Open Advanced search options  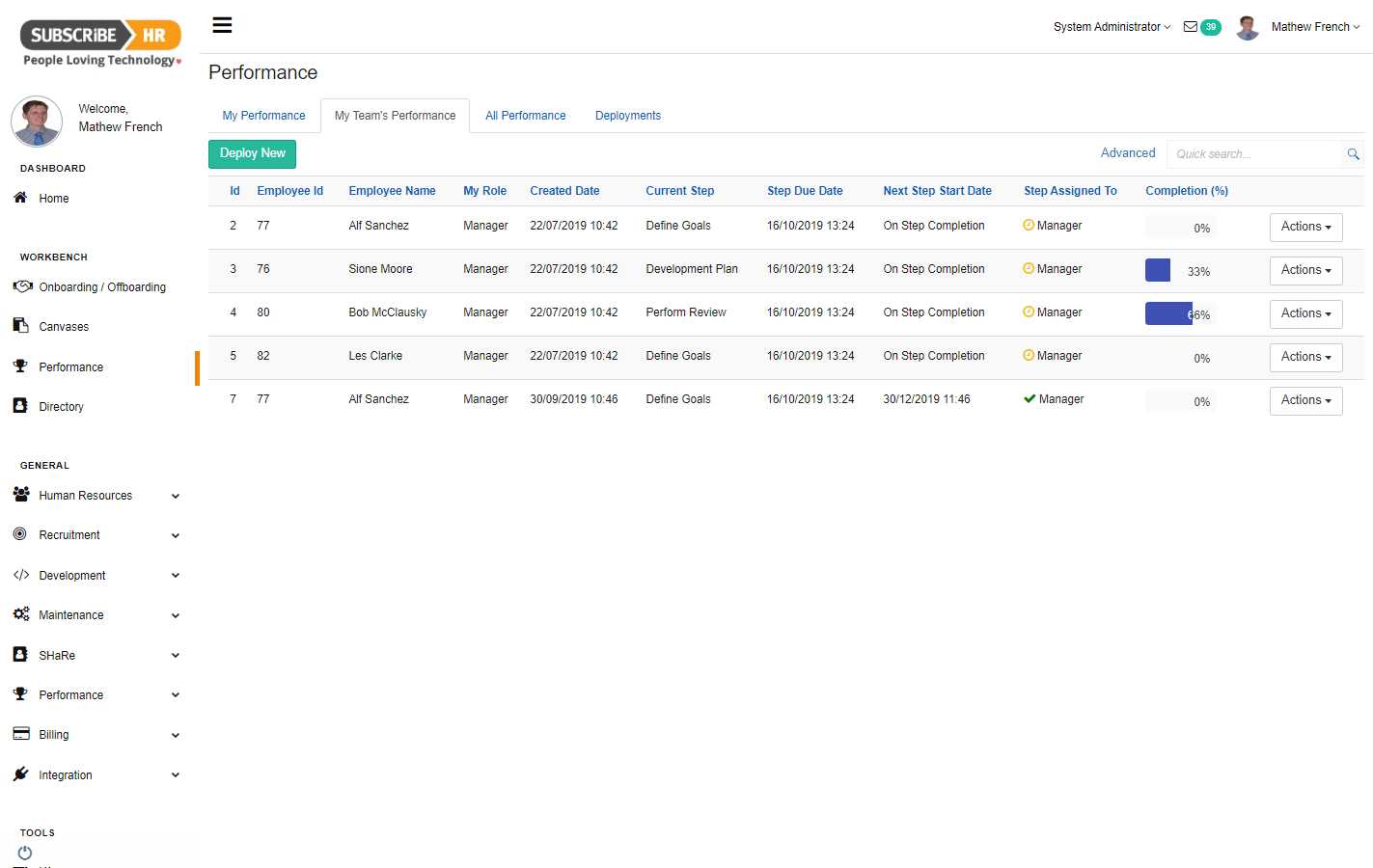(1127, 152)
